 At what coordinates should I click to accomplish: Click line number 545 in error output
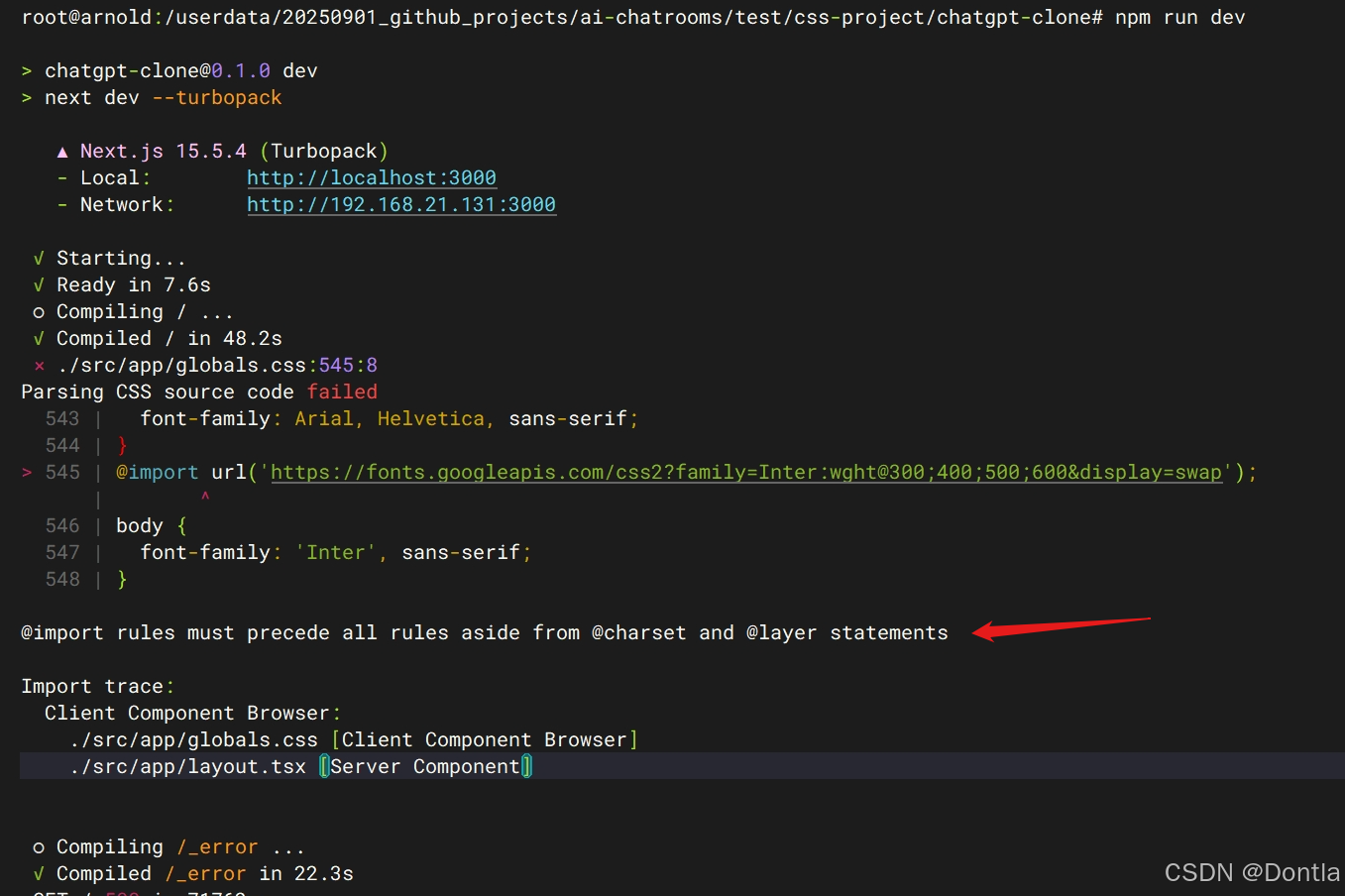[62, 472]
